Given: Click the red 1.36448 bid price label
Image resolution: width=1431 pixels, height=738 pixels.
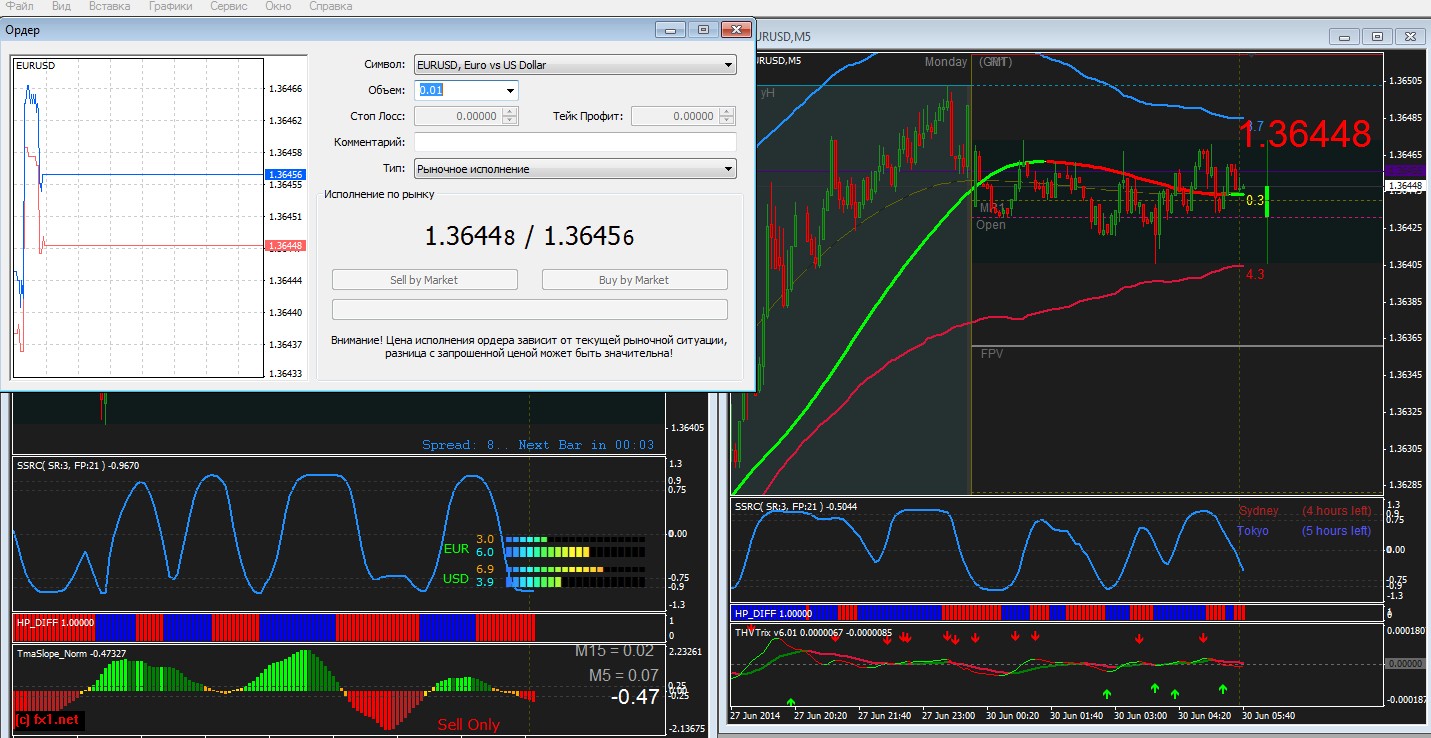Looking at the screenshot, I should click(286, 245).
